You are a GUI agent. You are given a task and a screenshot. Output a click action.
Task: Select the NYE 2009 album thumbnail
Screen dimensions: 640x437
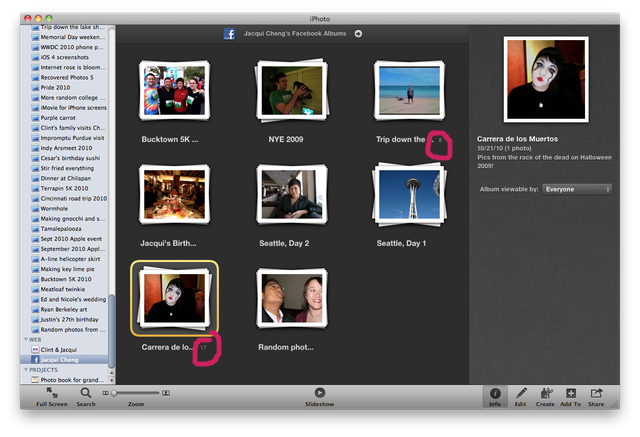coord(291,91)
